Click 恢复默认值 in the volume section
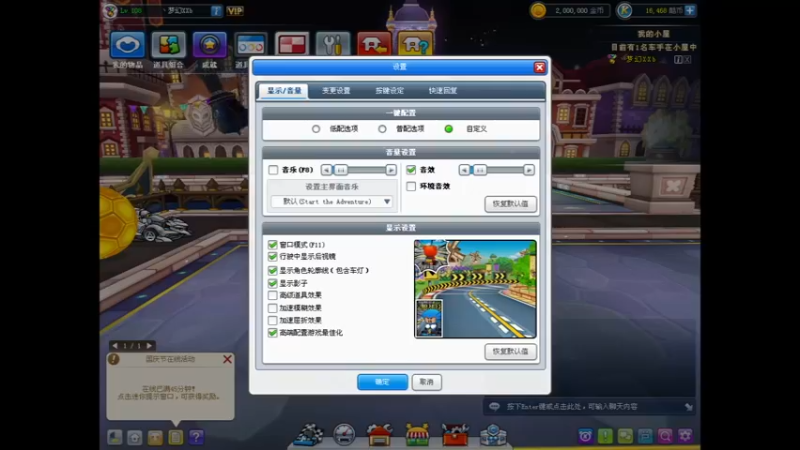 click(510, 204)
